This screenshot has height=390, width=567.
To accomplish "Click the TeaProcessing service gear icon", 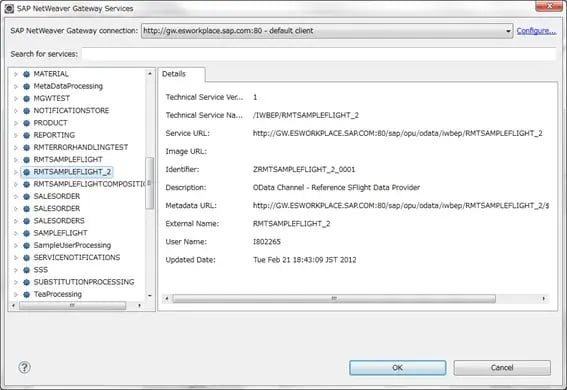I will pyautogui.click(x=26, y=295).
